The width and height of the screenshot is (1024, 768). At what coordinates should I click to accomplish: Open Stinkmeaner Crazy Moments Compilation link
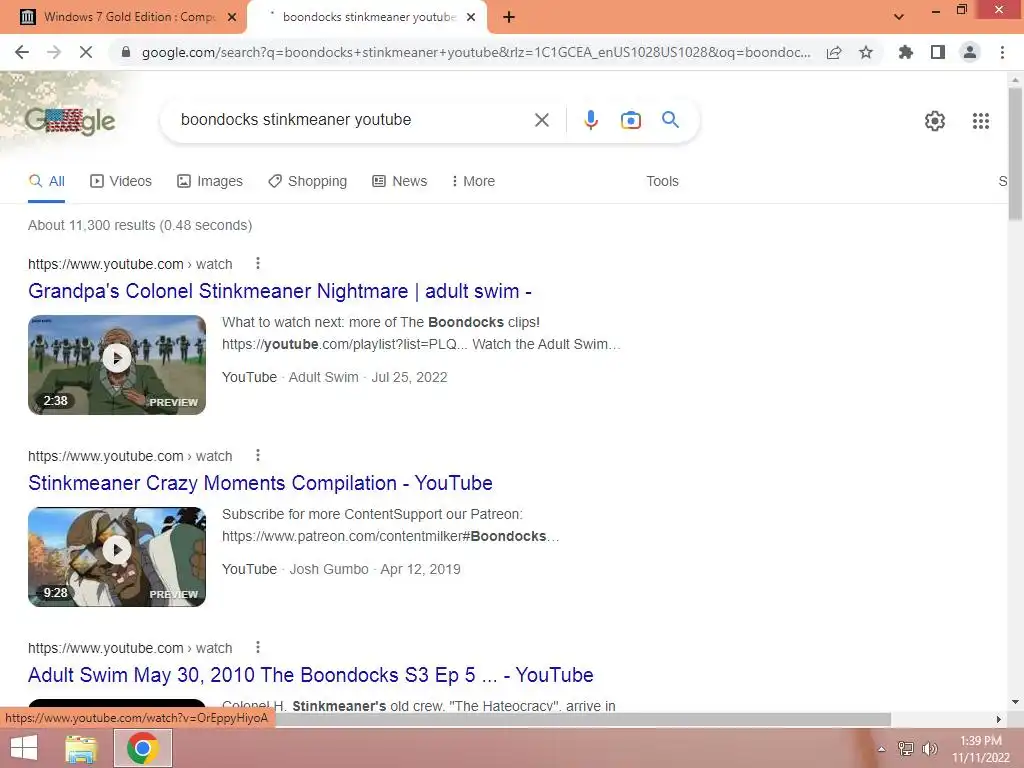pyautogui.click(x=260, y=483)
